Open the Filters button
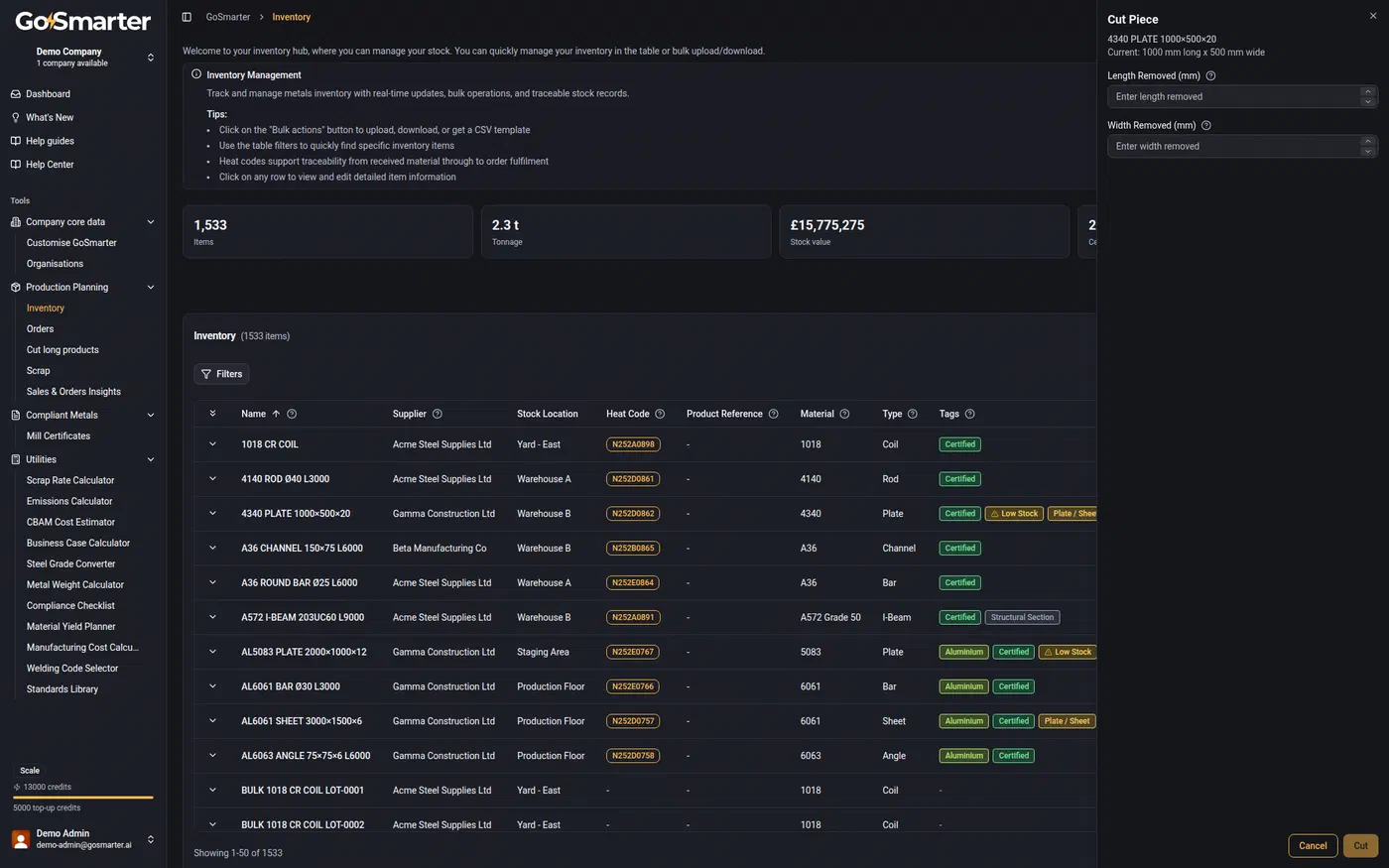Image resolution: width=1389 pixels, height=868 pixels. [221, 374]
